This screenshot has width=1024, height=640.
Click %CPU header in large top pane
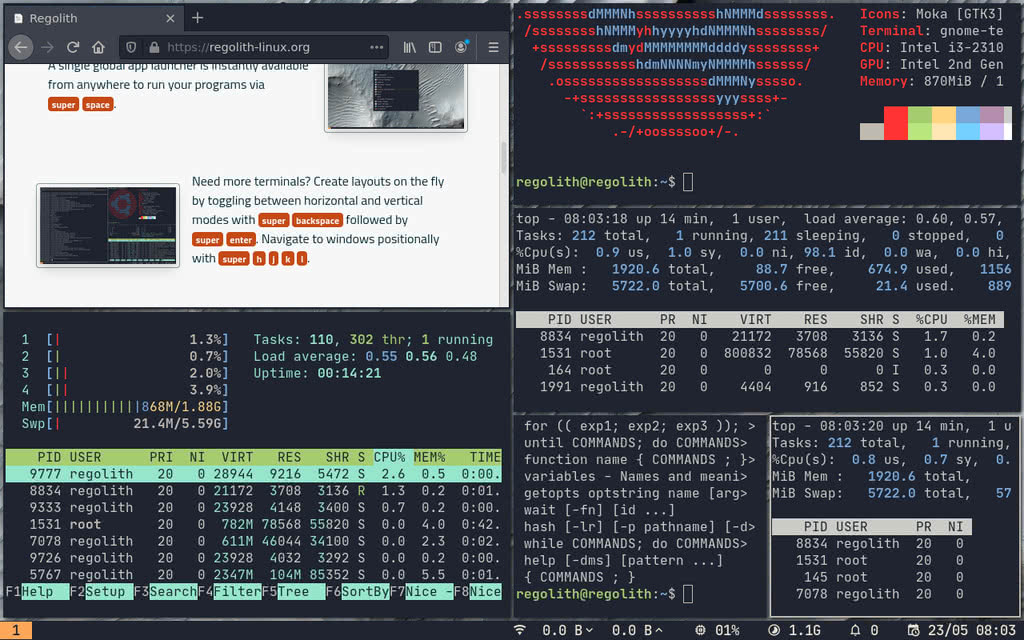click(931, 319)
